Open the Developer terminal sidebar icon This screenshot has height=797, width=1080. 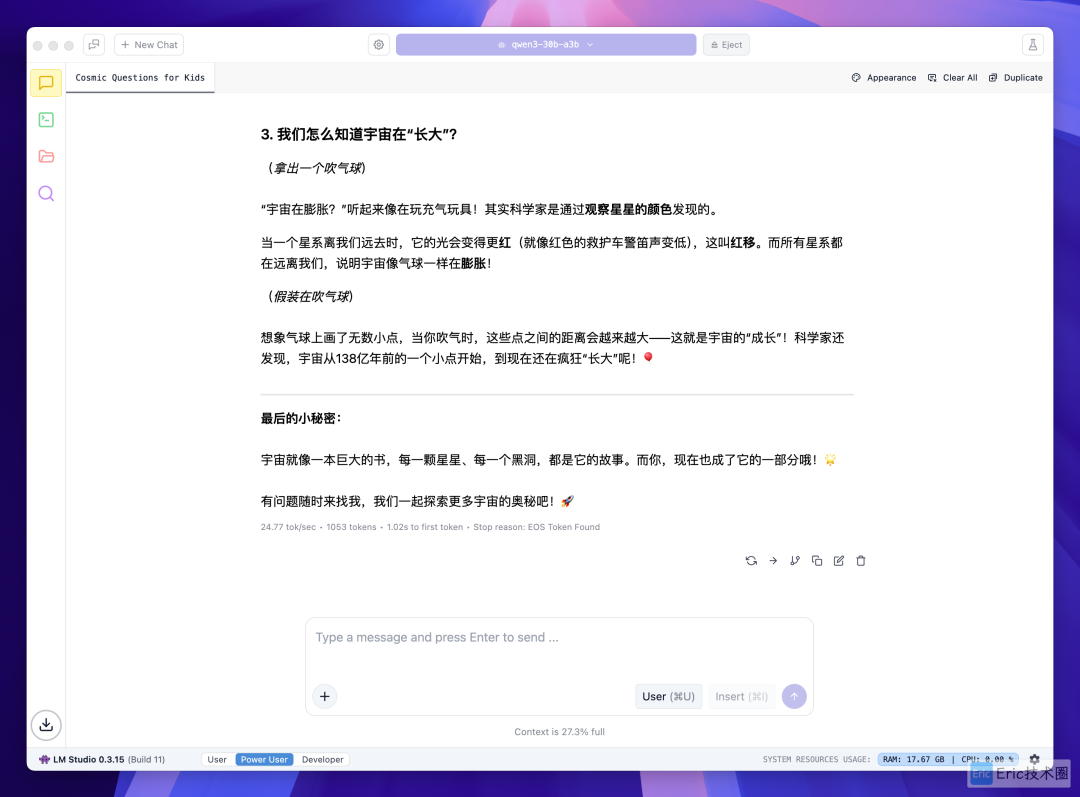pyautogui.click(x=46, y=120)
